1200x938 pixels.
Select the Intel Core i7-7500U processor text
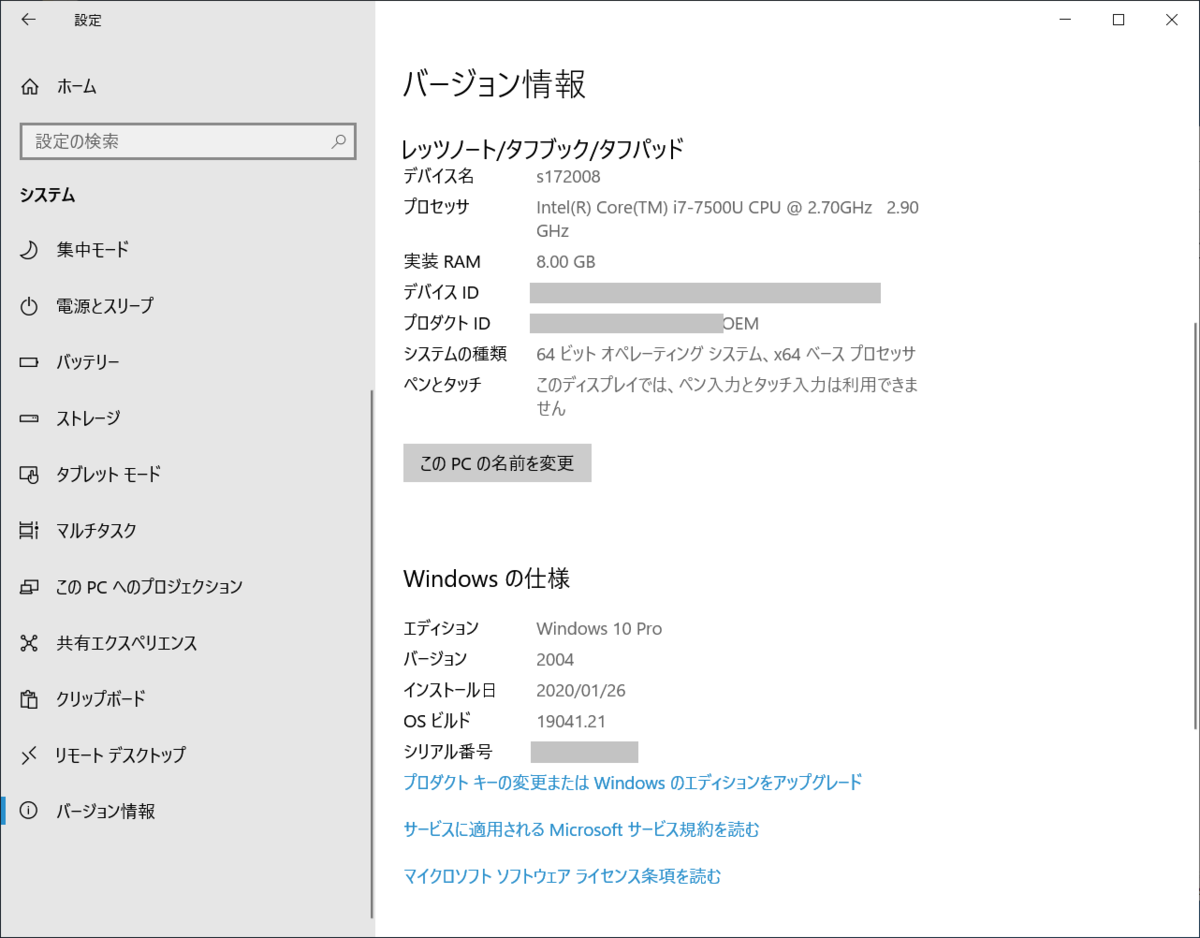click(x=727, y=219)
